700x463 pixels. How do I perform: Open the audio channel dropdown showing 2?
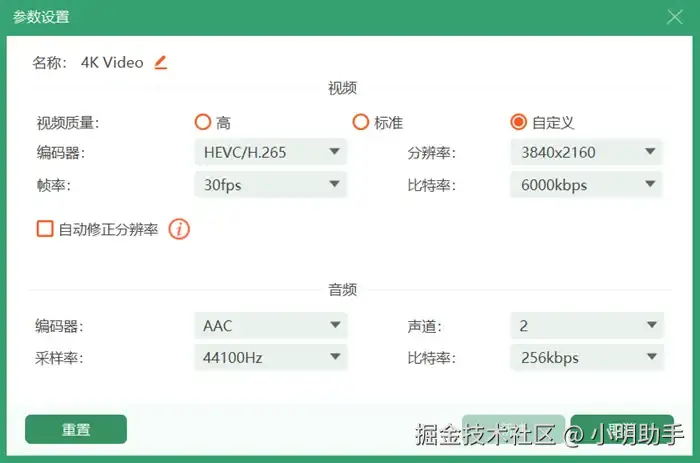click(x=587, y=325)
